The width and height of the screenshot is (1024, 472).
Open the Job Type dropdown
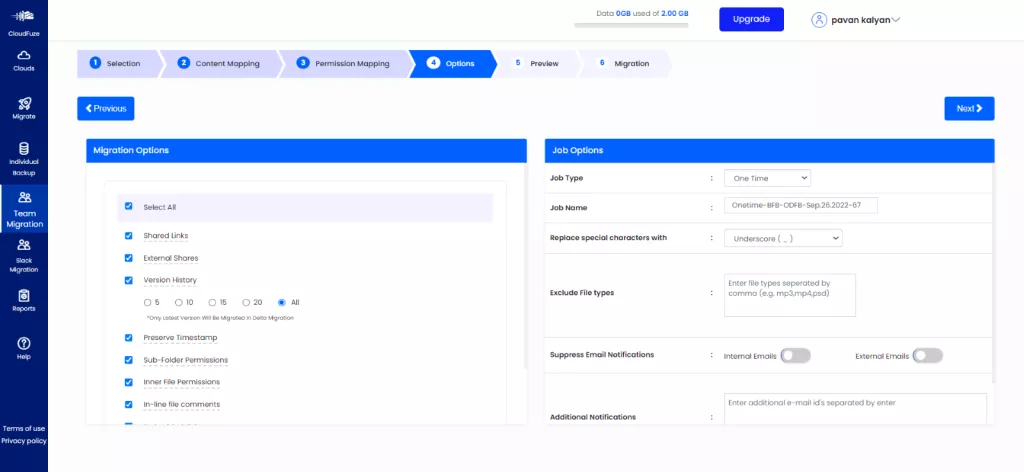click(767, 178)
